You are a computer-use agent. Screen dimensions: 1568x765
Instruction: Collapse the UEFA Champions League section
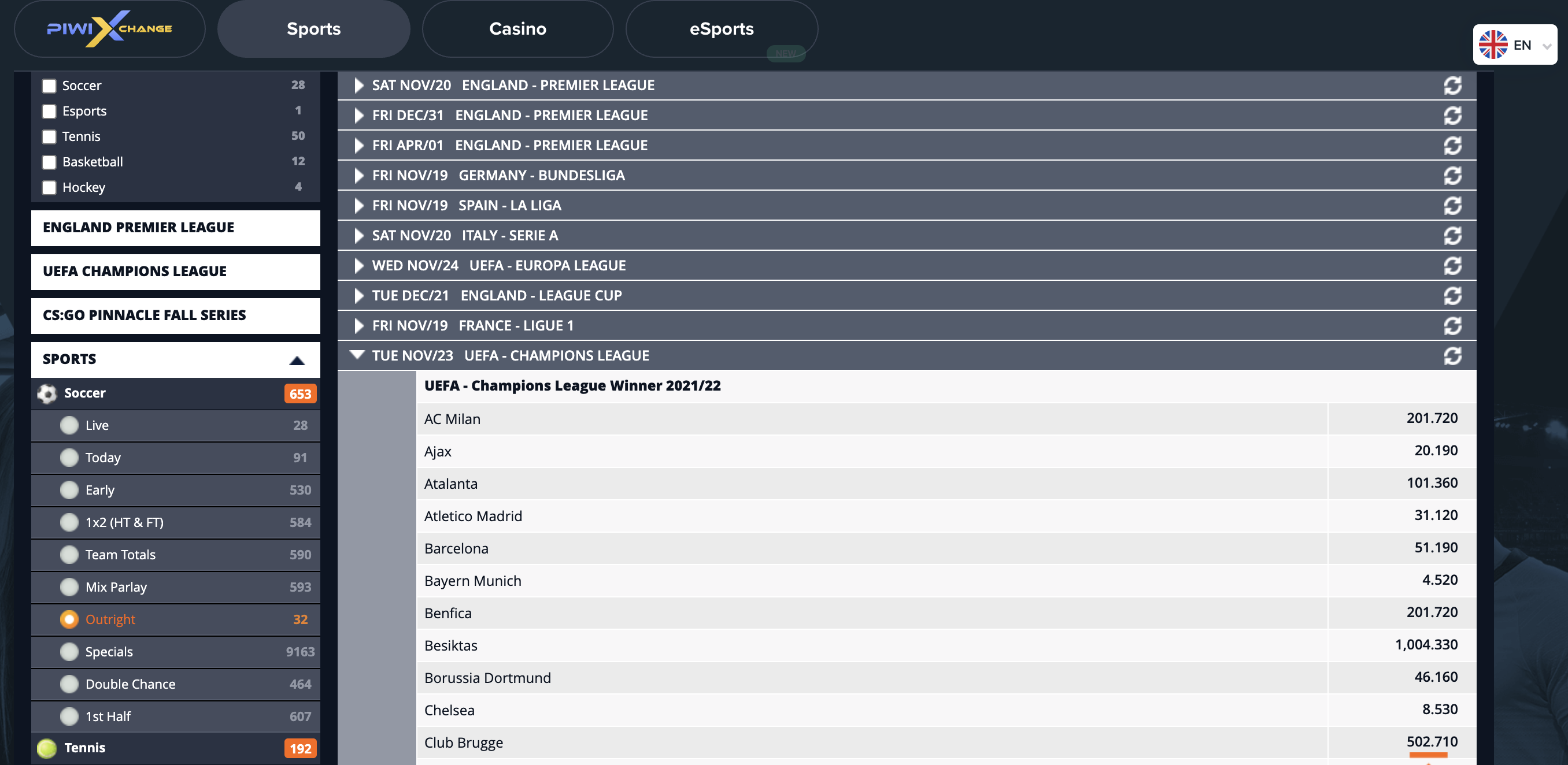point(358,355)
